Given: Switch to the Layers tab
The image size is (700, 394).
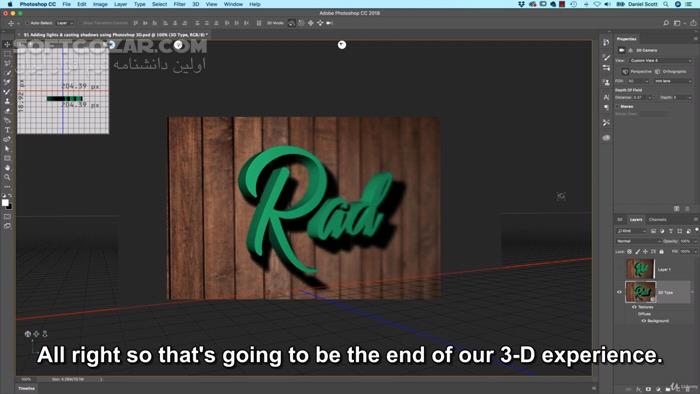Looking at the screenshot, I should coord(636,220).
